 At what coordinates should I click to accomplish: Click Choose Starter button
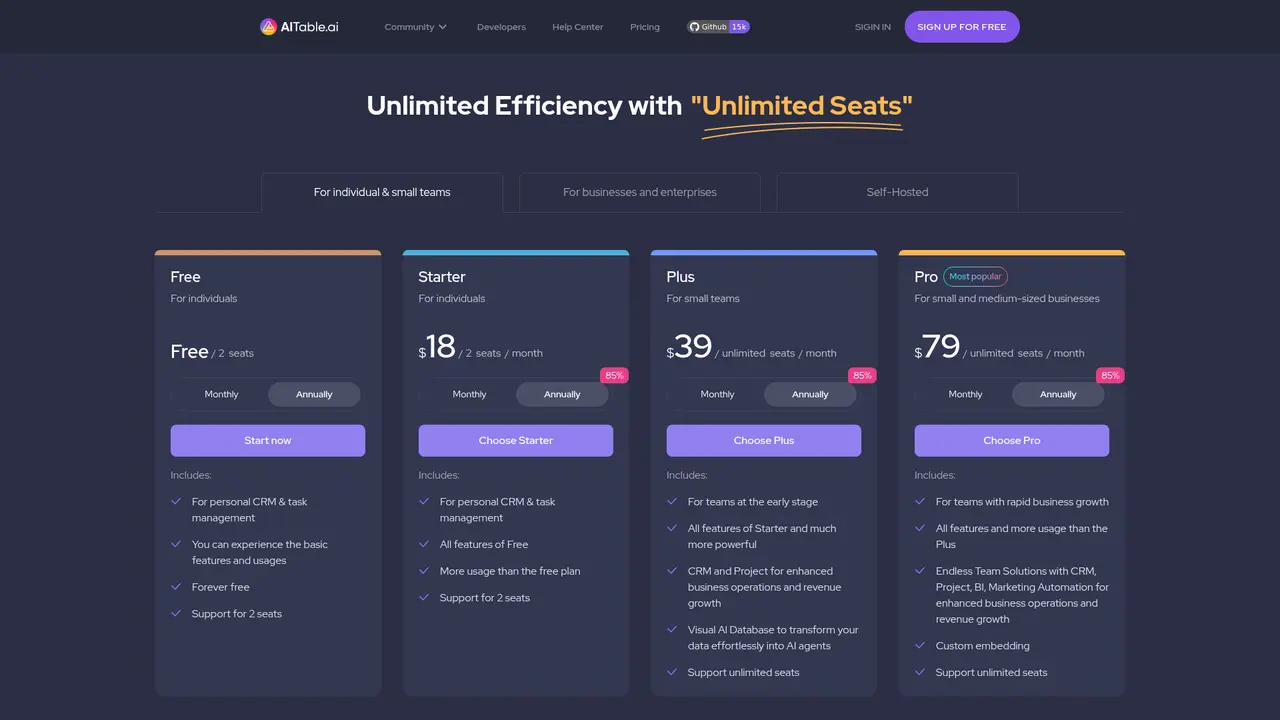(516, 440)
